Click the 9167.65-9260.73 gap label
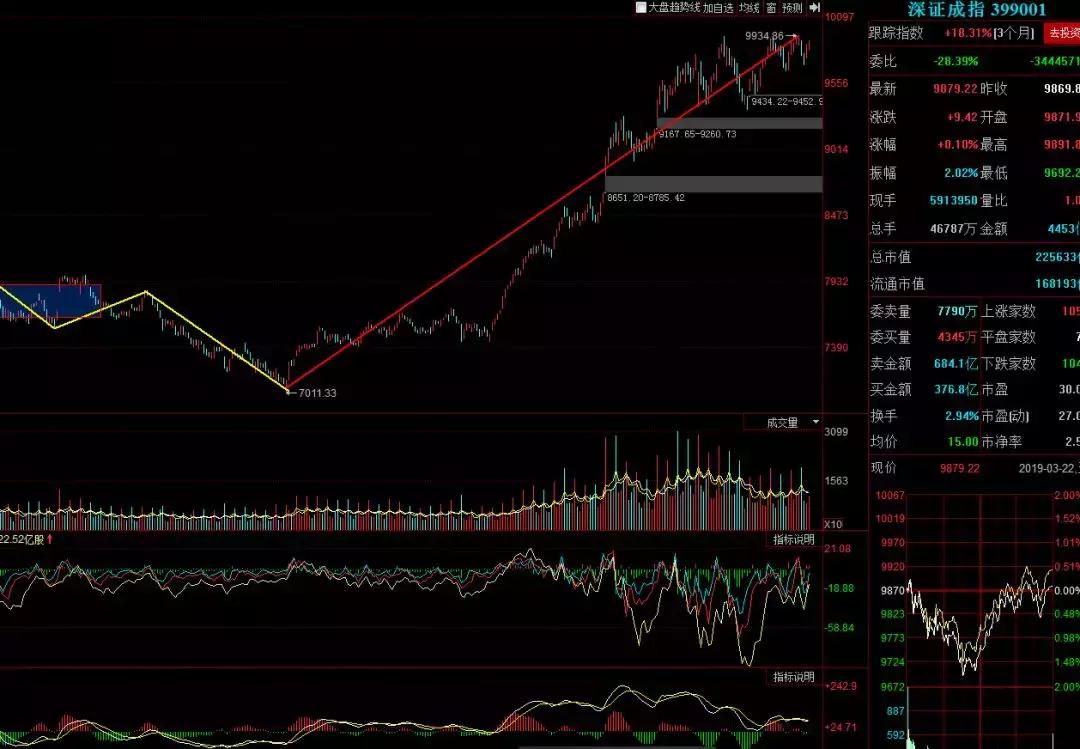This screenshot has width=1080, height=749. [697, 134]
